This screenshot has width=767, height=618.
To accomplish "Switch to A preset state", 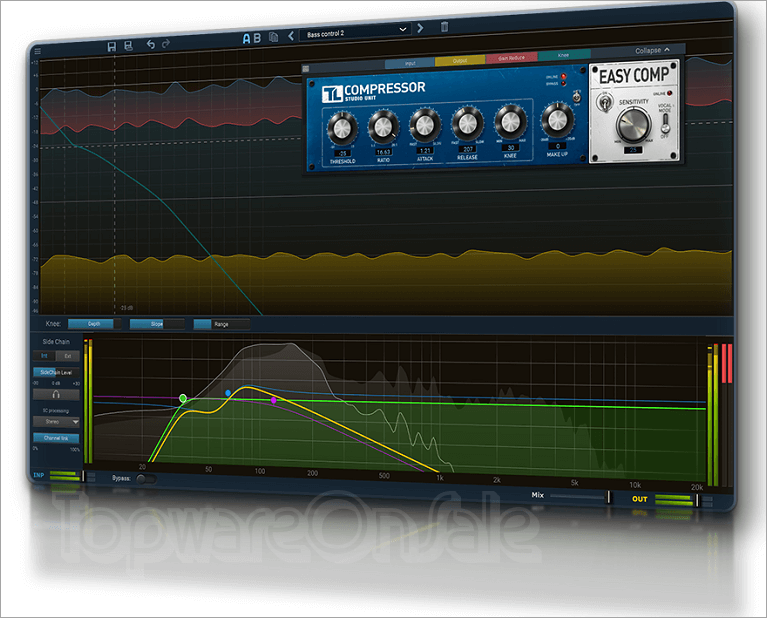I will click(246, 39).
